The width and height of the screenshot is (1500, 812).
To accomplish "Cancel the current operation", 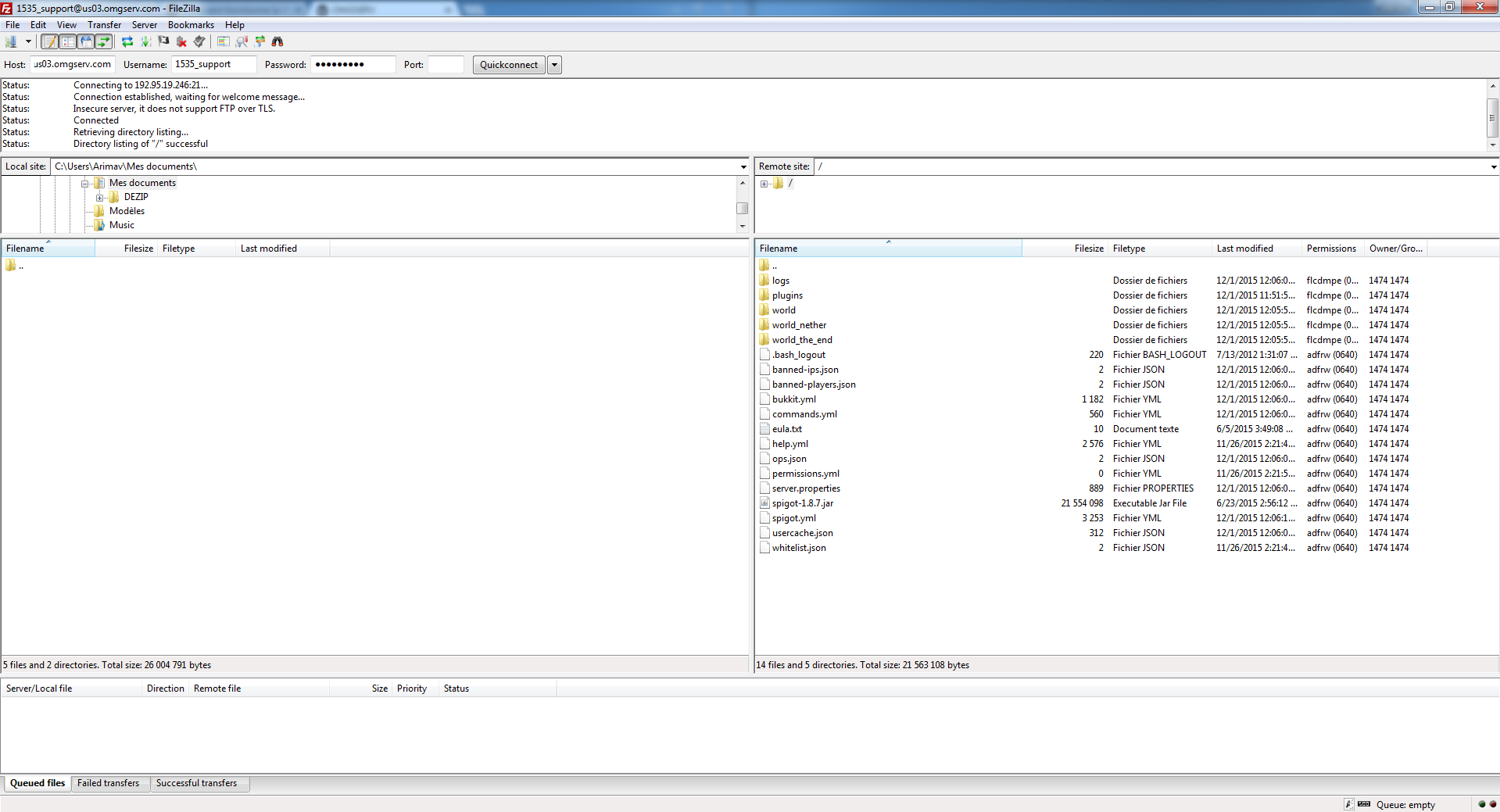I will pos(163,41).
